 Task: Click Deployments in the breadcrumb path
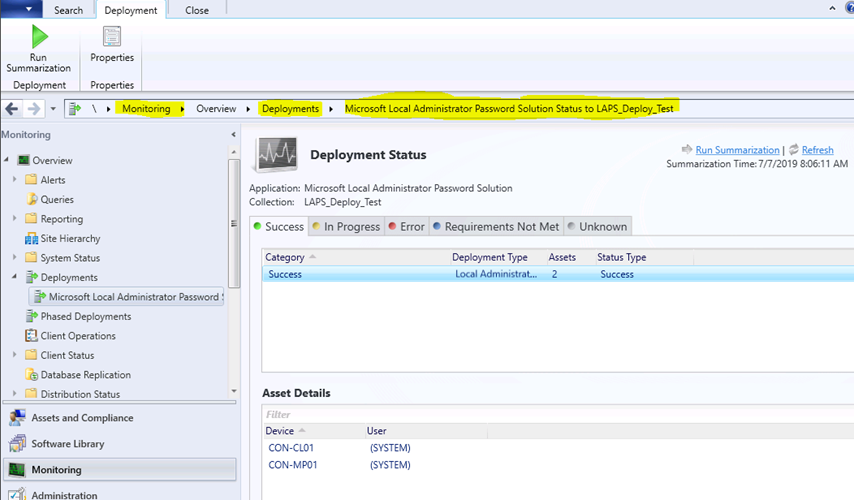click(x=290, y=109)
